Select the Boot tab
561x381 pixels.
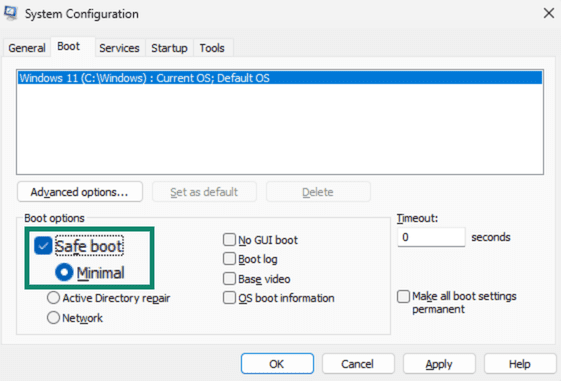tap(73, 47)
